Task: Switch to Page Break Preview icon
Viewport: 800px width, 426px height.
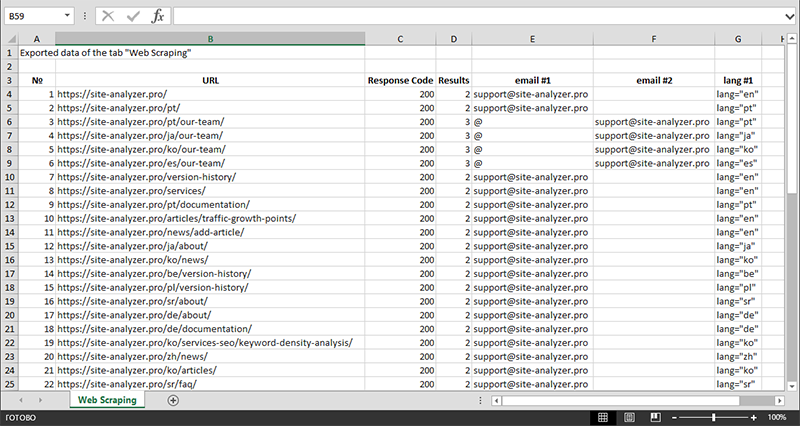Action: [656, 417]
